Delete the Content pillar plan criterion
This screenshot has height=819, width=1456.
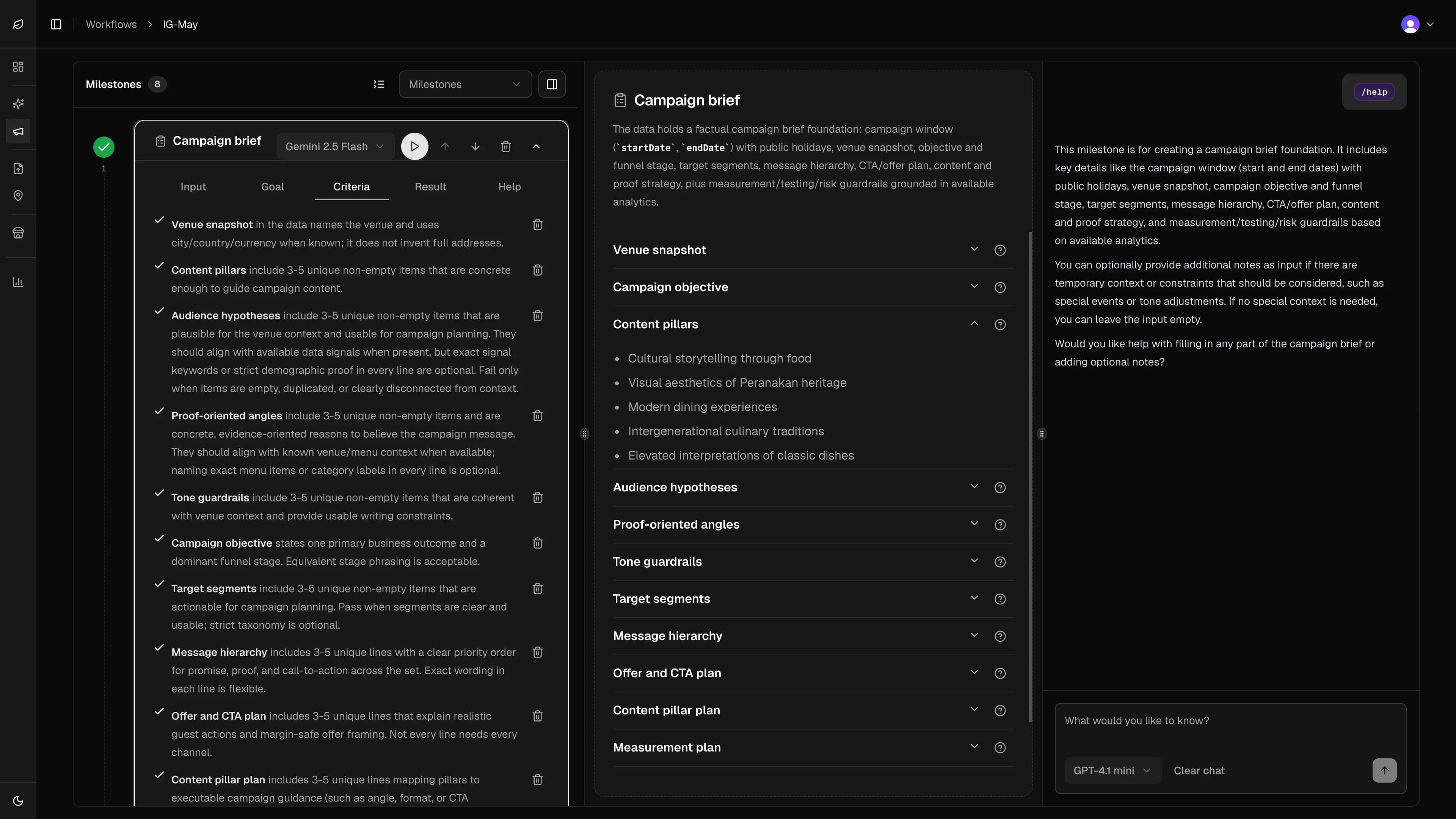pos(538,780)
